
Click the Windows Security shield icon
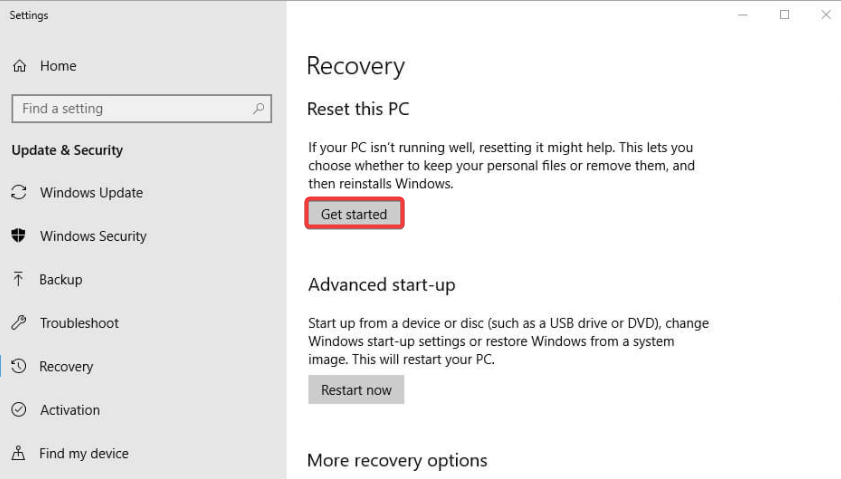[19, 235]
